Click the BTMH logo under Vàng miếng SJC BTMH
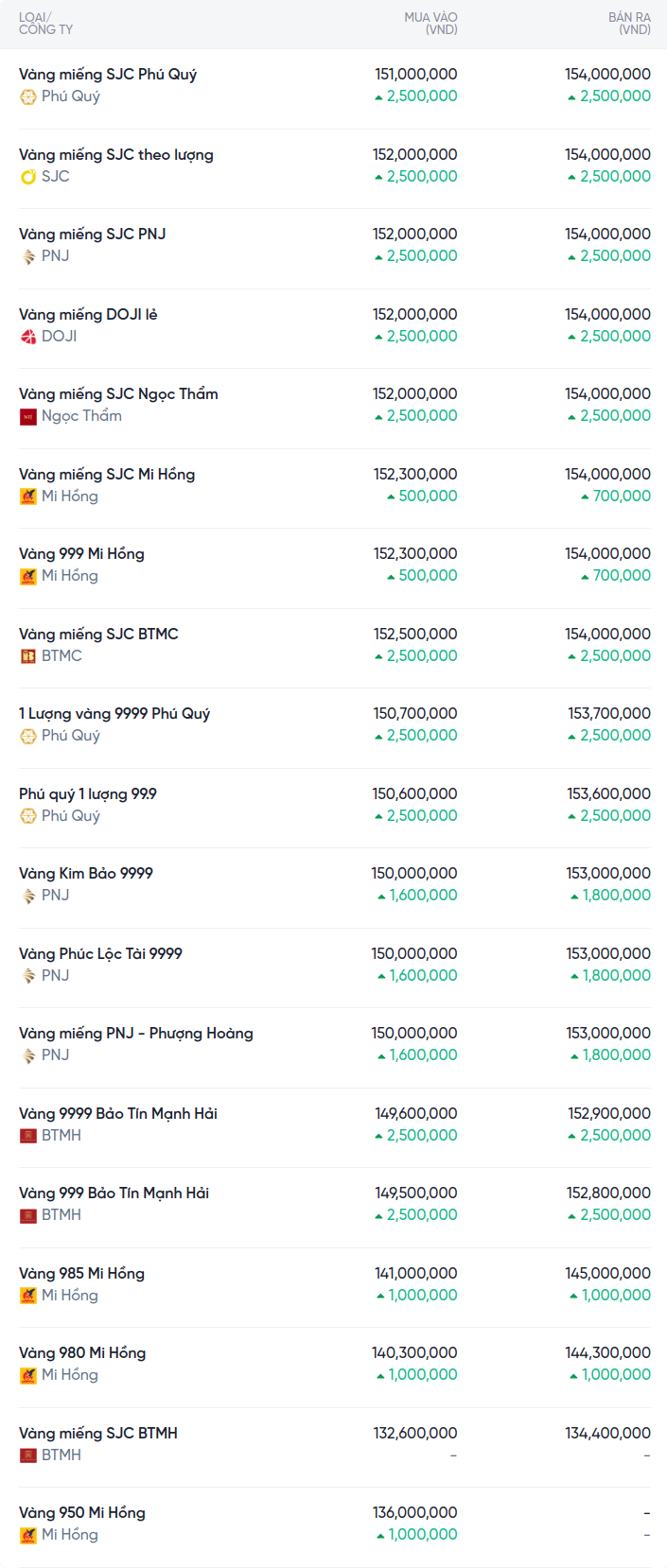 (28, 1455)
